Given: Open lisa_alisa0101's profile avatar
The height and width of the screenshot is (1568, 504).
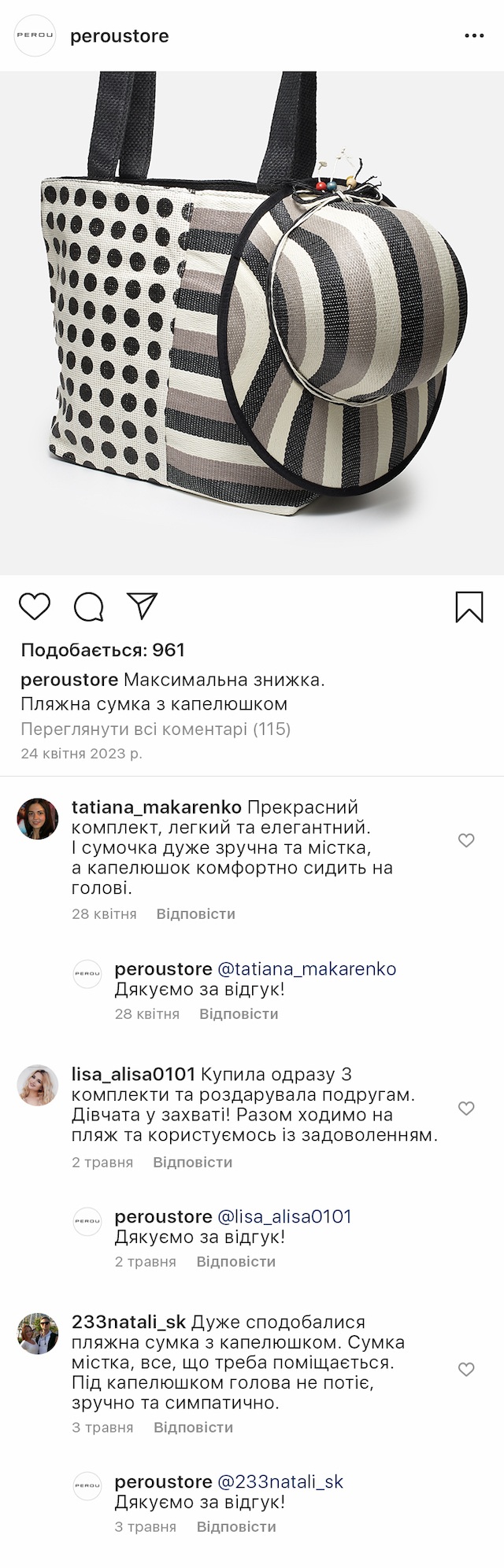Looking at the screenshot, I should coord(38,1086).
